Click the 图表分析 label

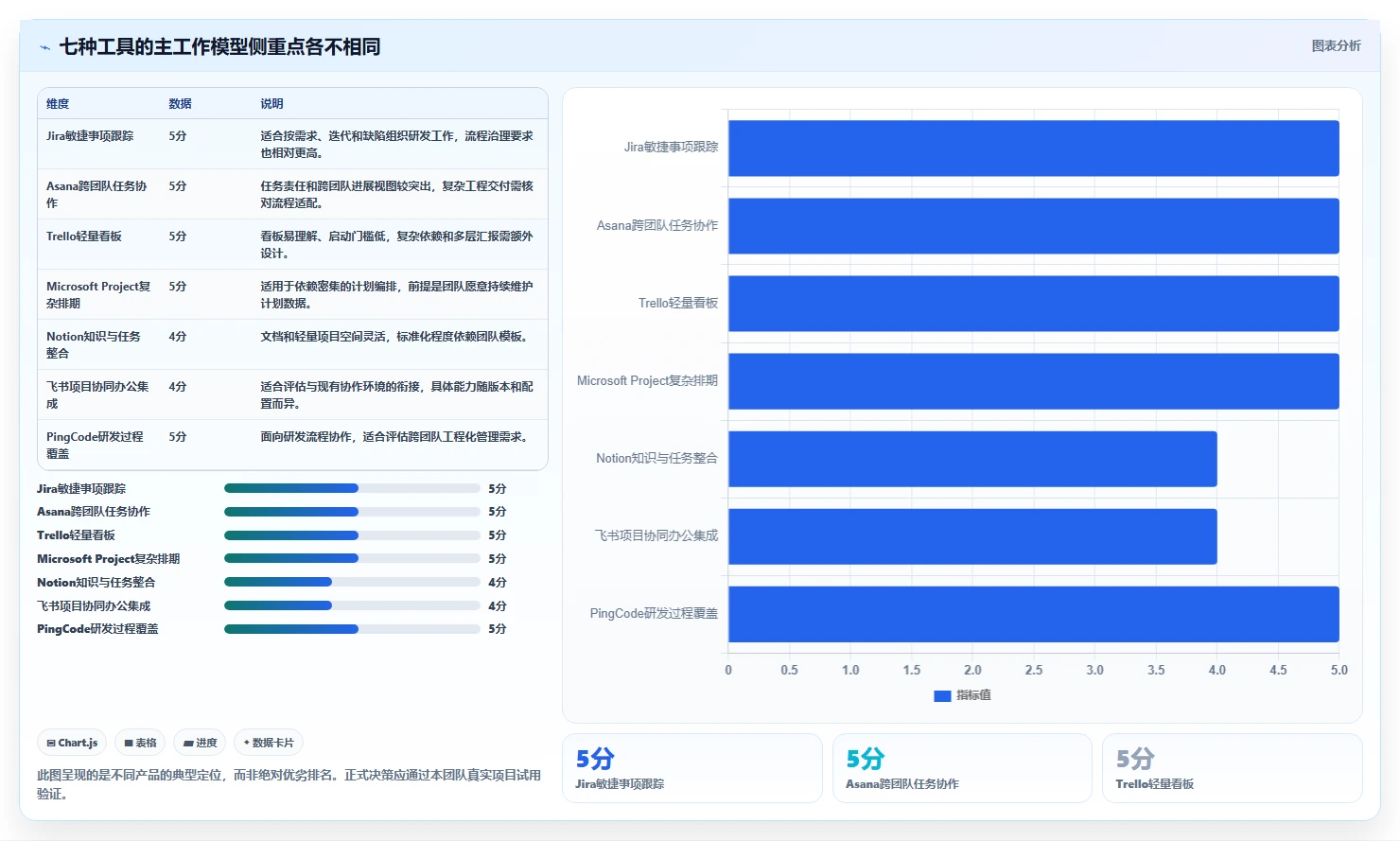point(1336,45)
